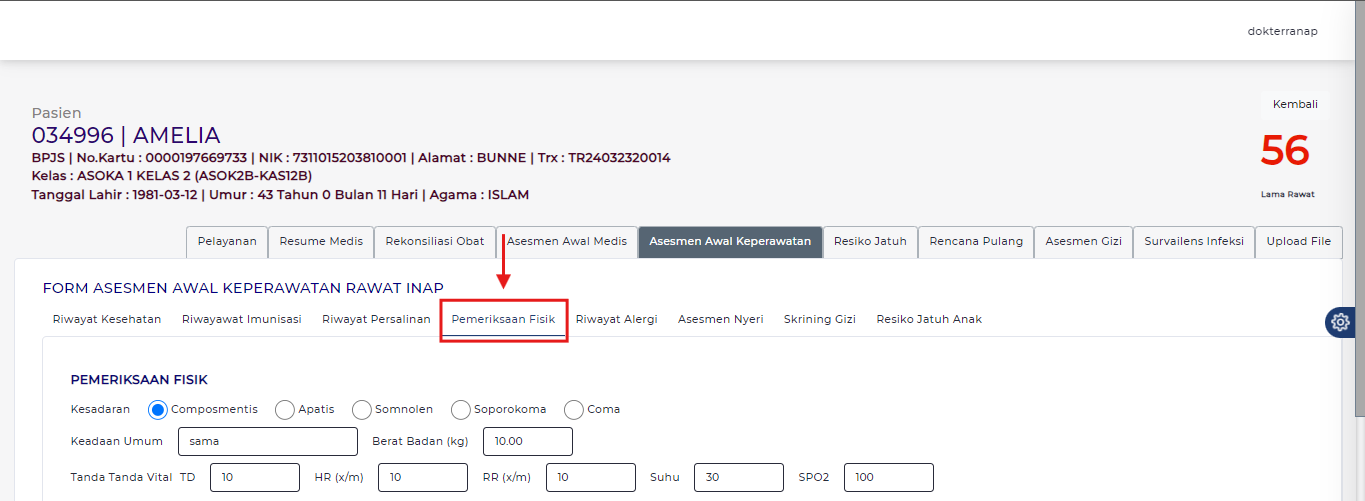Click the SPO2 input field
1365x501 pixels.
point(888,478)
